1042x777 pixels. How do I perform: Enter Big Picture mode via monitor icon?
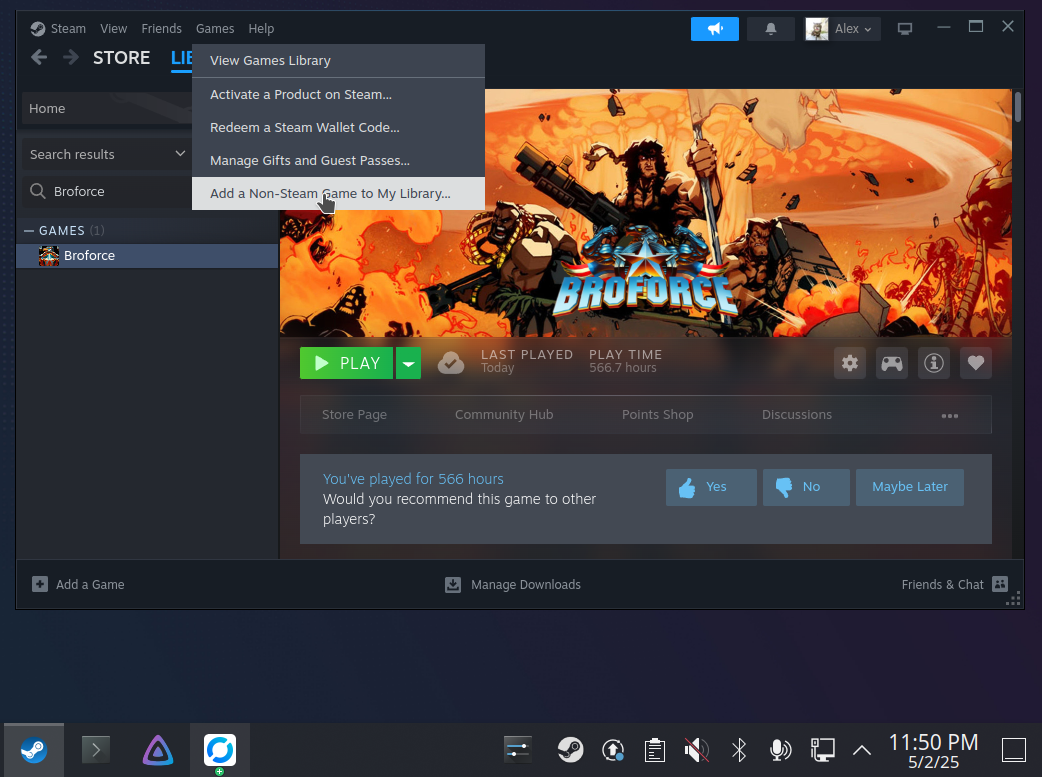pyautogui.click(x=904, y=29)
